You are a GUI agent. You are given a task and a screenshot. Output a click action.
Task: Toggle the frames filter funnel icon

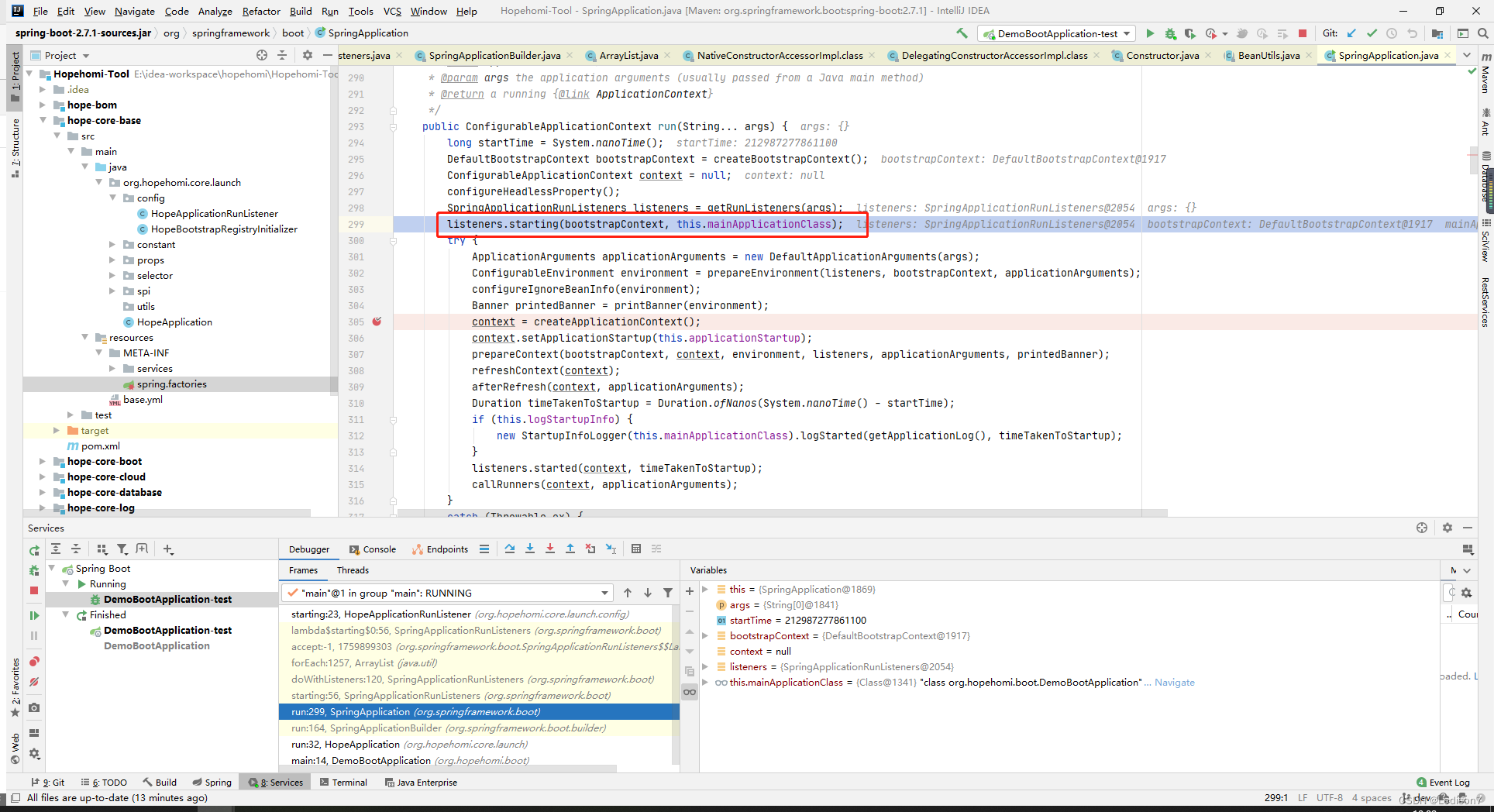668,593
